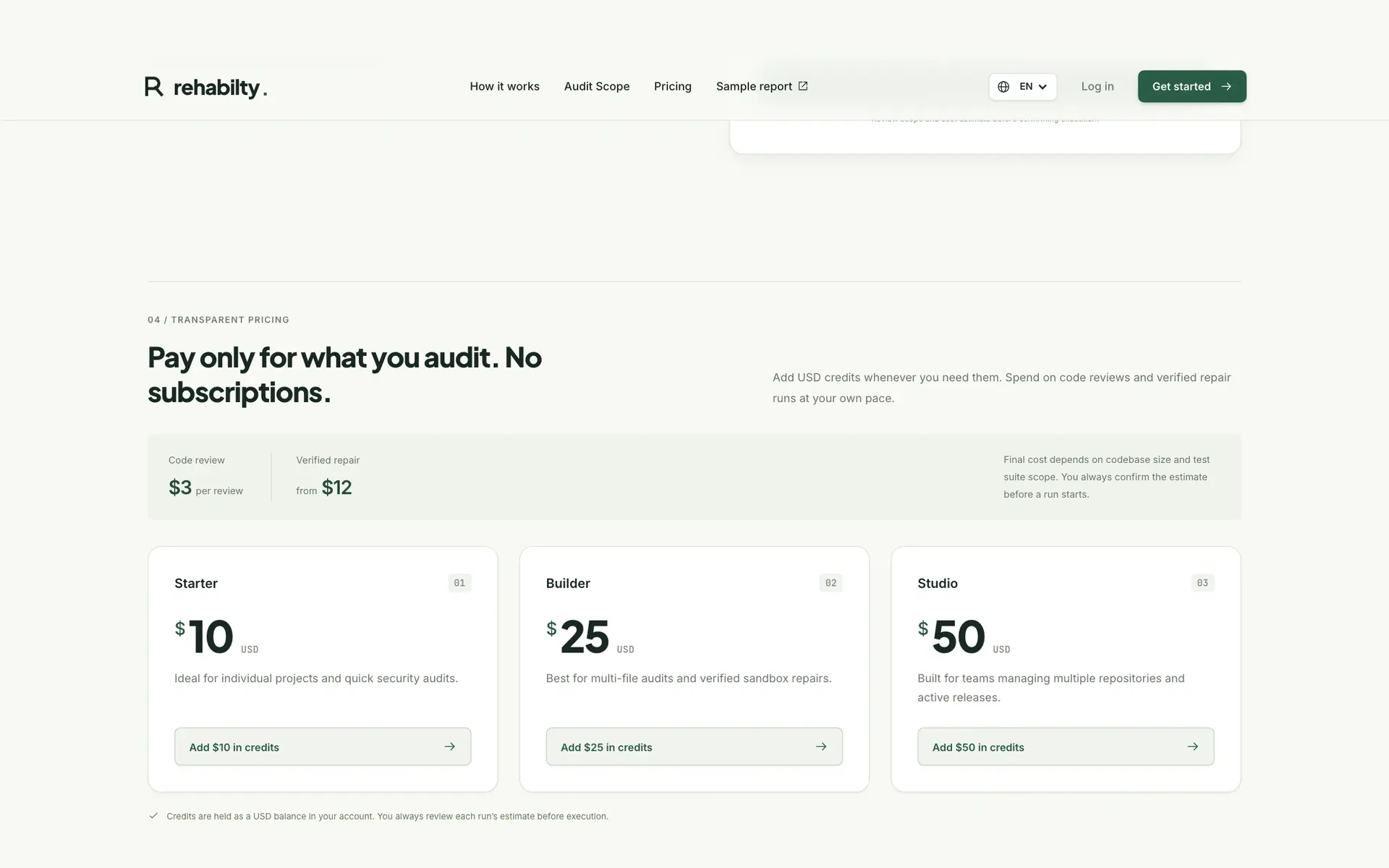The height and width of the screenshot is (868, 1389).
Task: Click the 02 badge on Builder card
Action: pos(831,583)
